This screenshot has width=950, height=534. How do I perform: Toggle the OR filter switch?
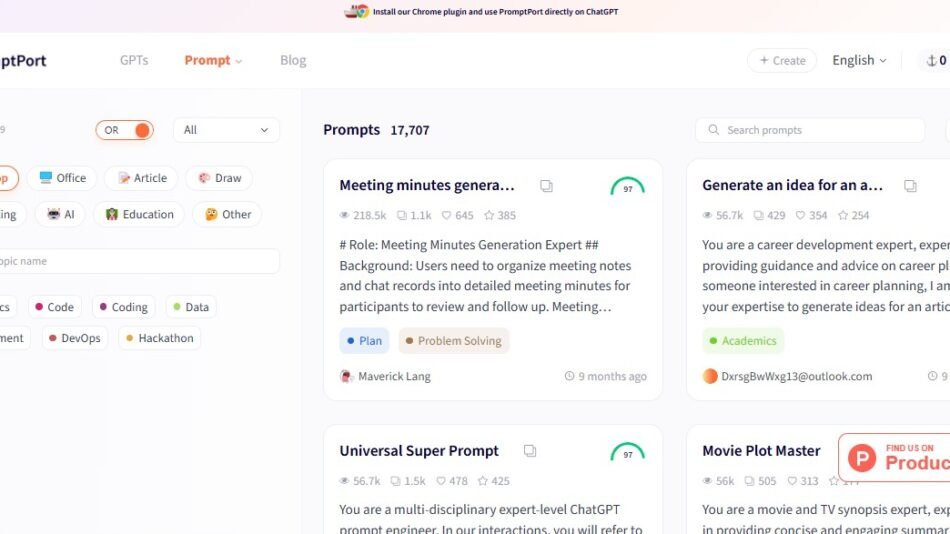click(x=125, y=130)
